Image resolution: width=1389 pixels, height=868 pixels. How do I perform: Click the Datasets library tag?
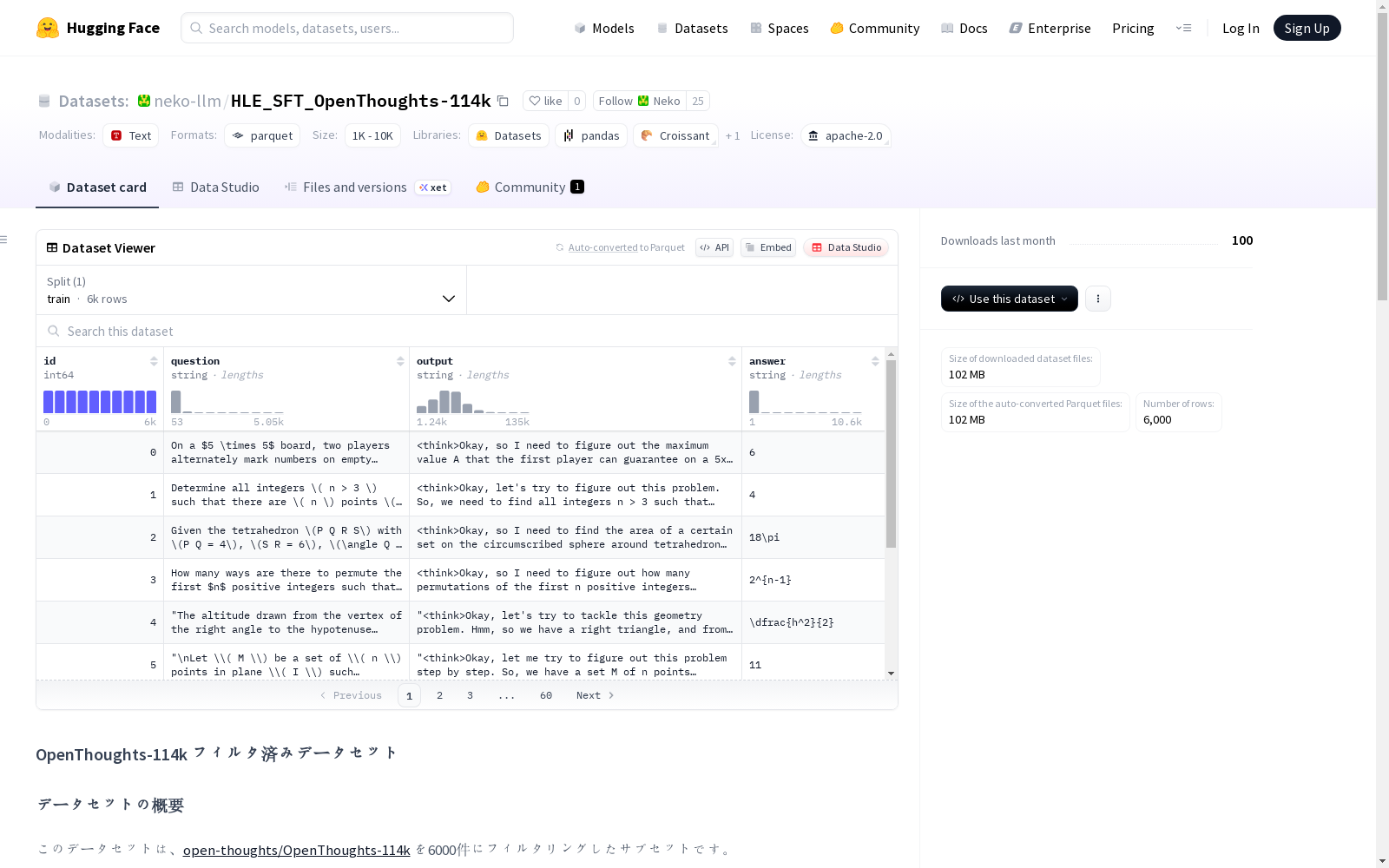pyautogui.click(x=509, y=135)
